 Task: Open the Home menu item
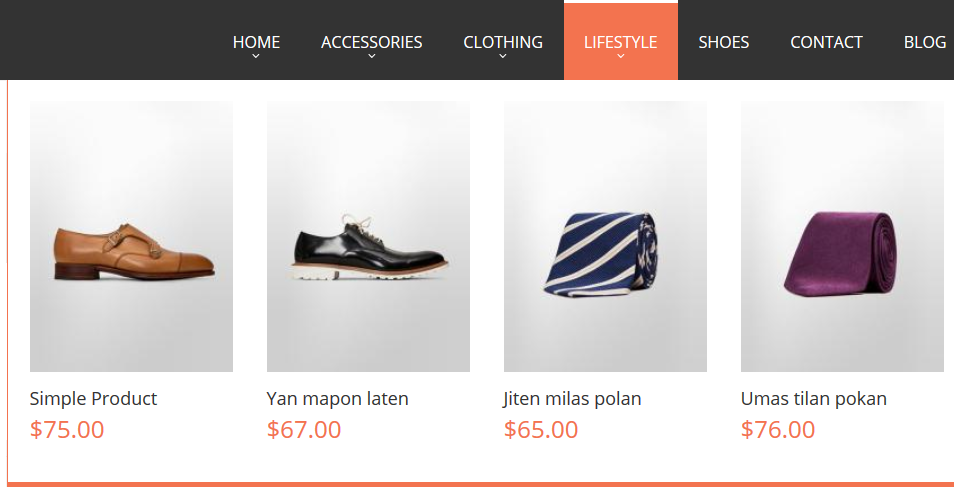[256, 41]
